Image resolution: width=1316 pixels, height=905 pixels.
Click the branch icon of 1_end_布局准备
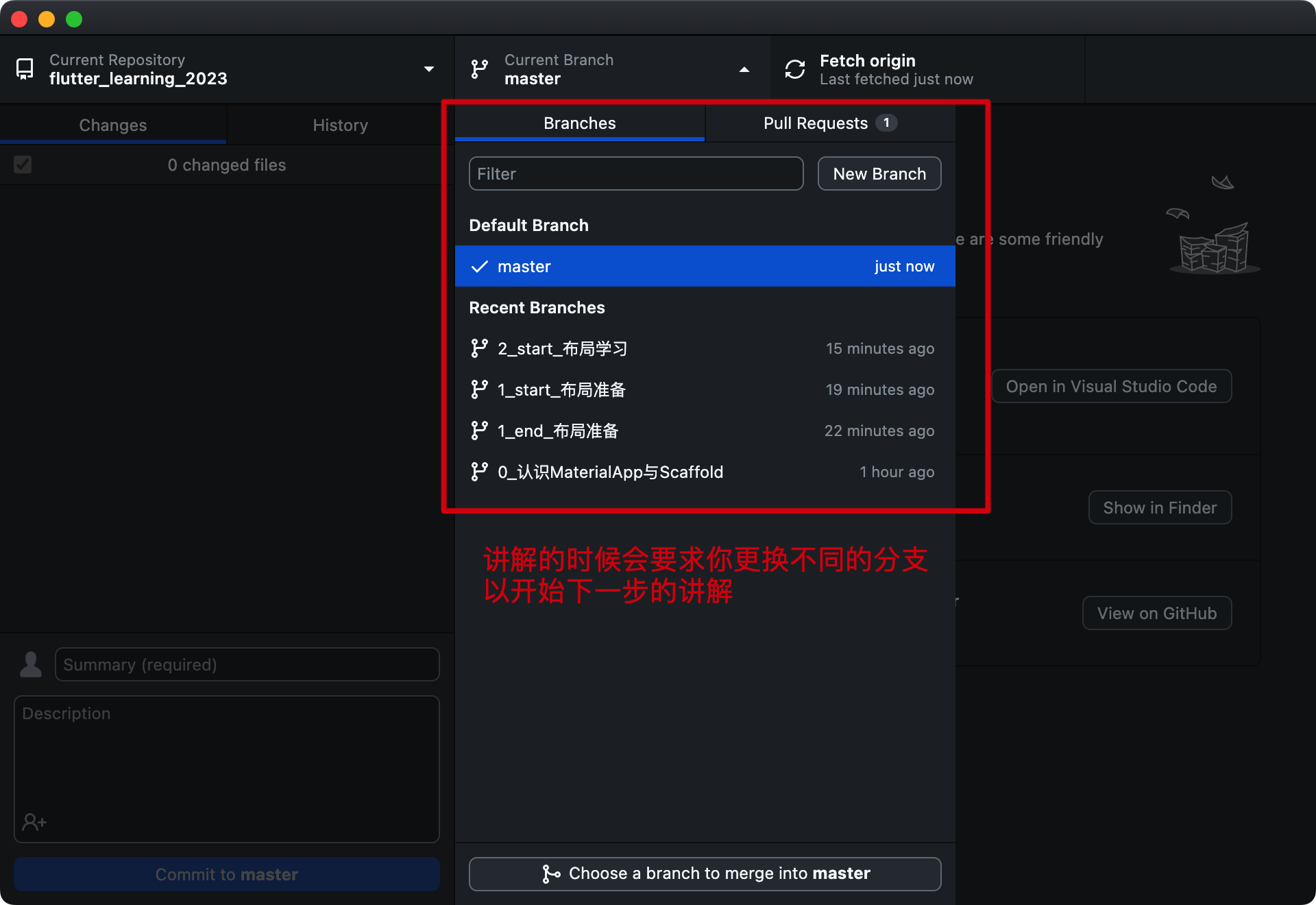point(480,431)
